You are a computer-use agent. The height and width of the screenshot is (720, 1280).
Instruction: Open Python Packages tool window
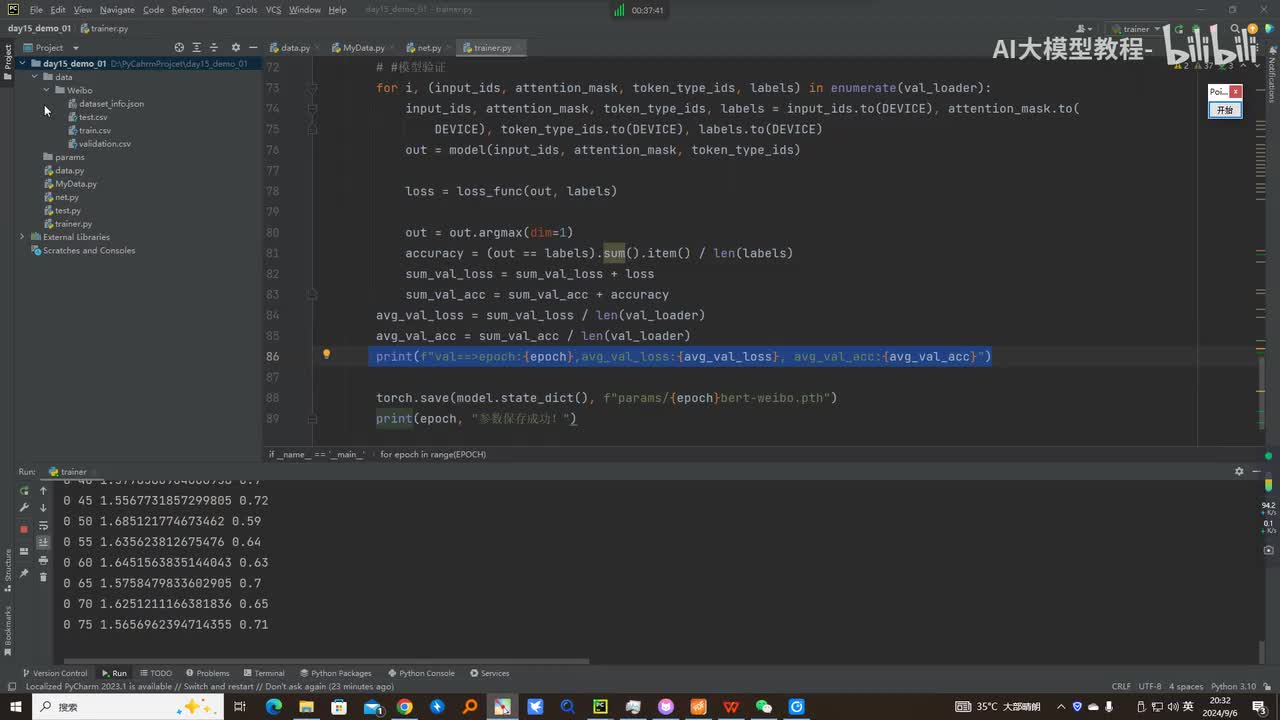pos(336,673)
